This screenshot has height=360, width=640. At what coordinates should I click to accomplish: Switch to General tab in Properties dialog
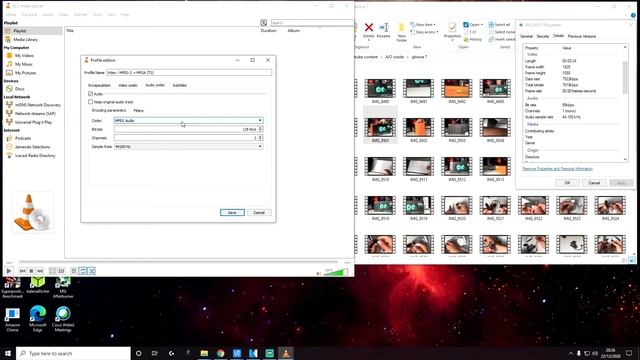coord(527,36)
